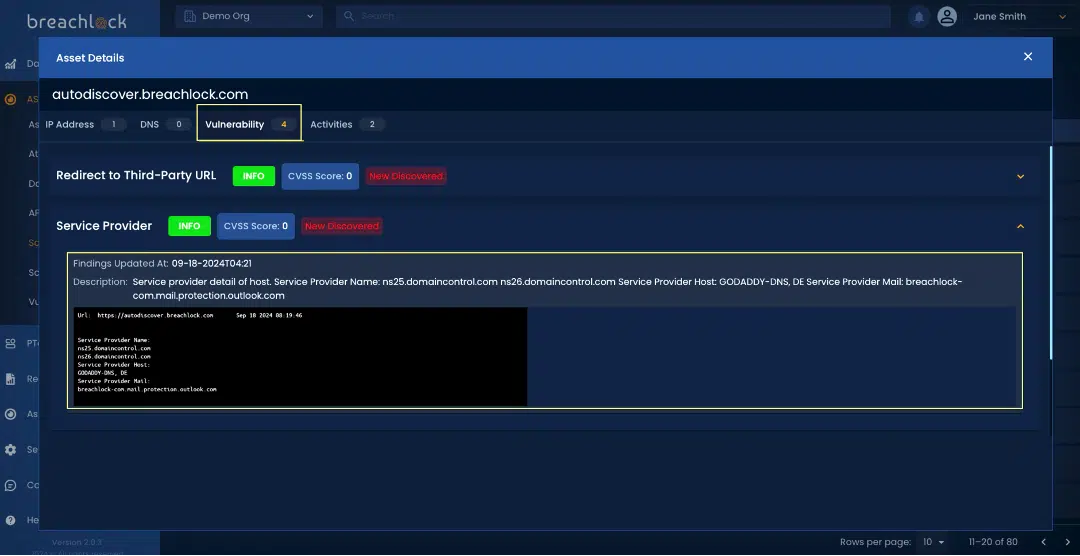Click the 11–20 of 80 pagination text
The width and height of the screenshot is (1080, 556).
click(x=993, y=542)
